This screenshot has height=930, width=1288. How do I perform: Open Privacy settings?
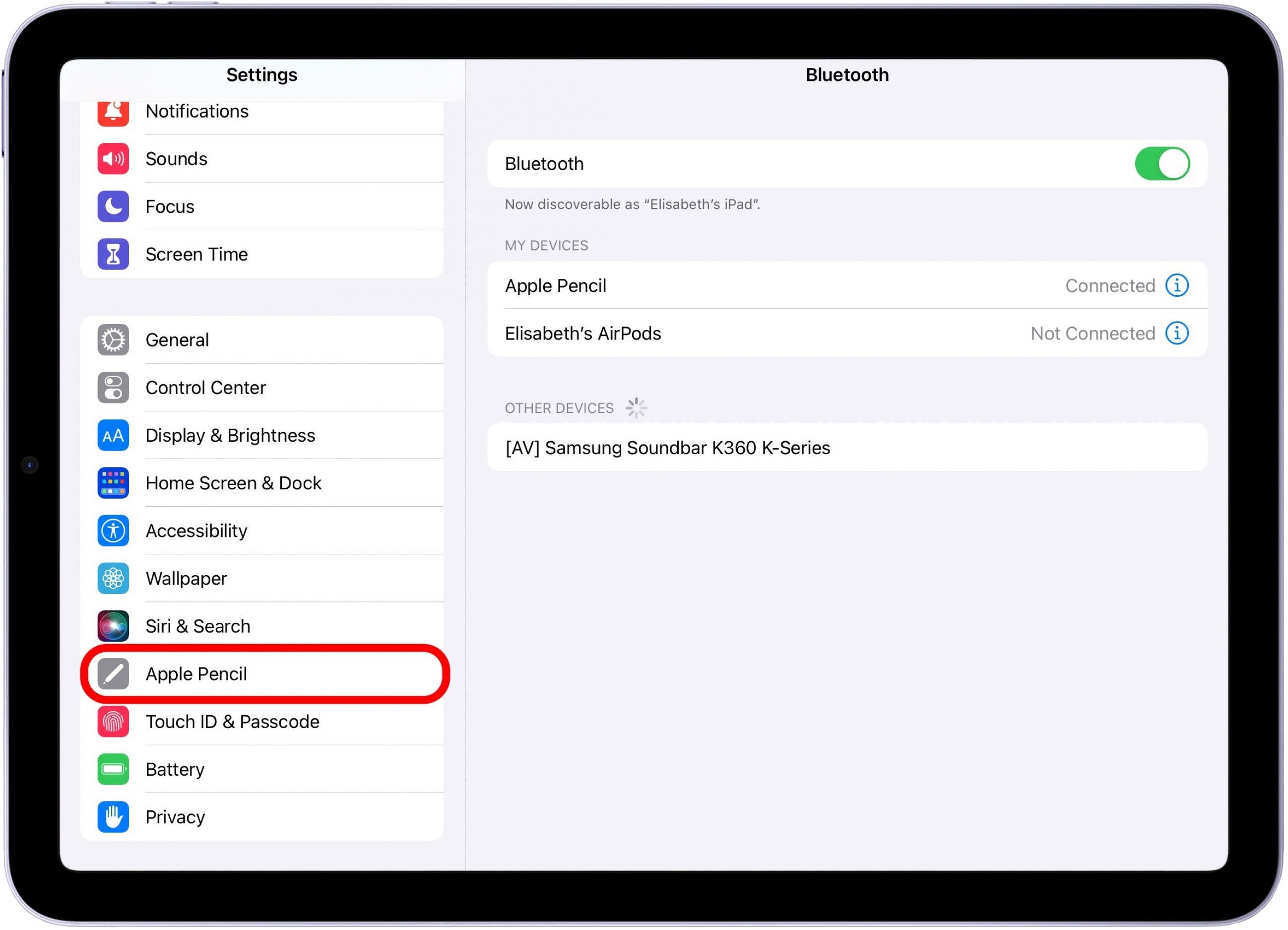pos(262,817)
